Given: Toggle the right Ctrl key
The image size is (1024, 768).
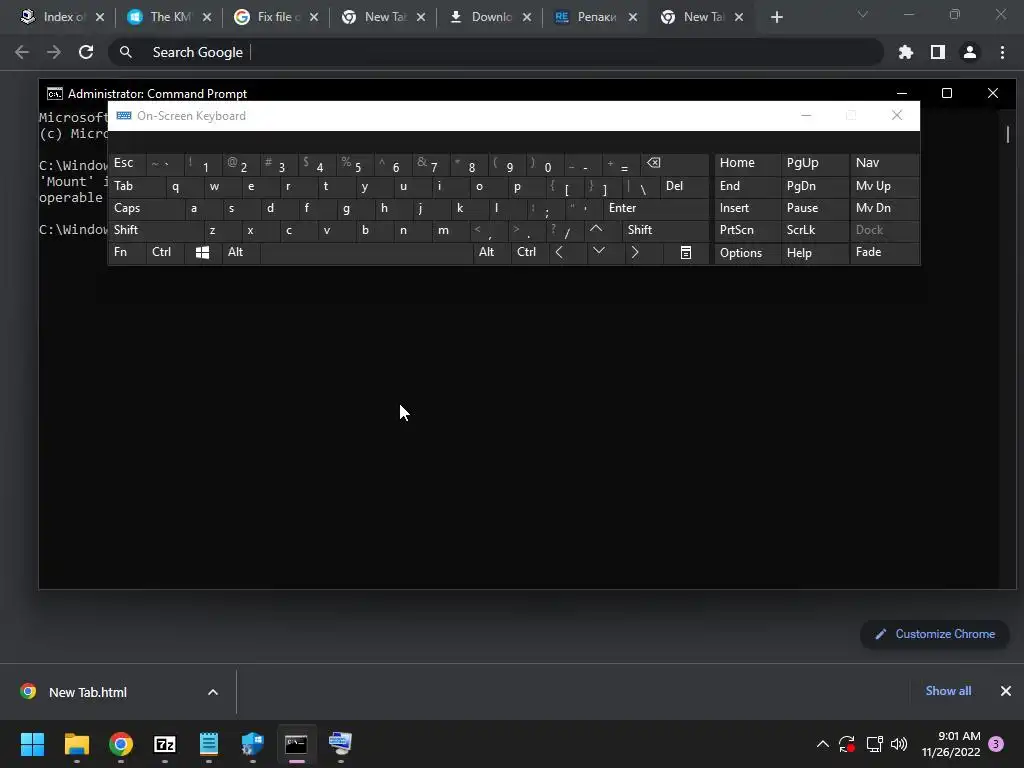Looking at the screenshot, I should [530, 253].
